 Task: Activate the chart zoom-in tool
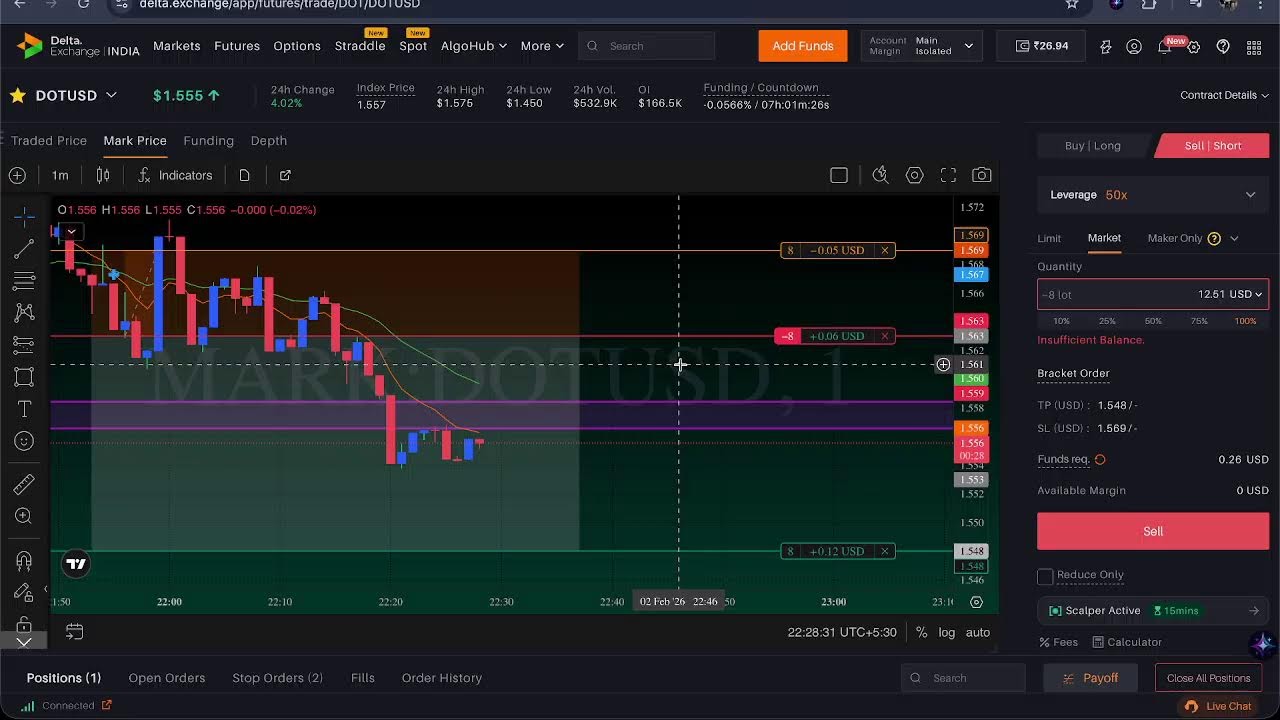[x=24, y=516]
